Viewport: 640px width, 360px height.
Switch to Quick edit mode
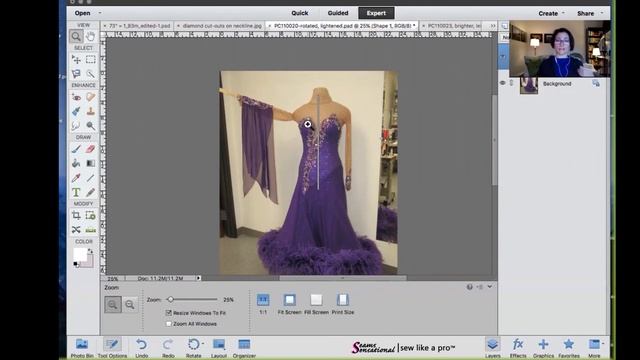pos(300,13)
